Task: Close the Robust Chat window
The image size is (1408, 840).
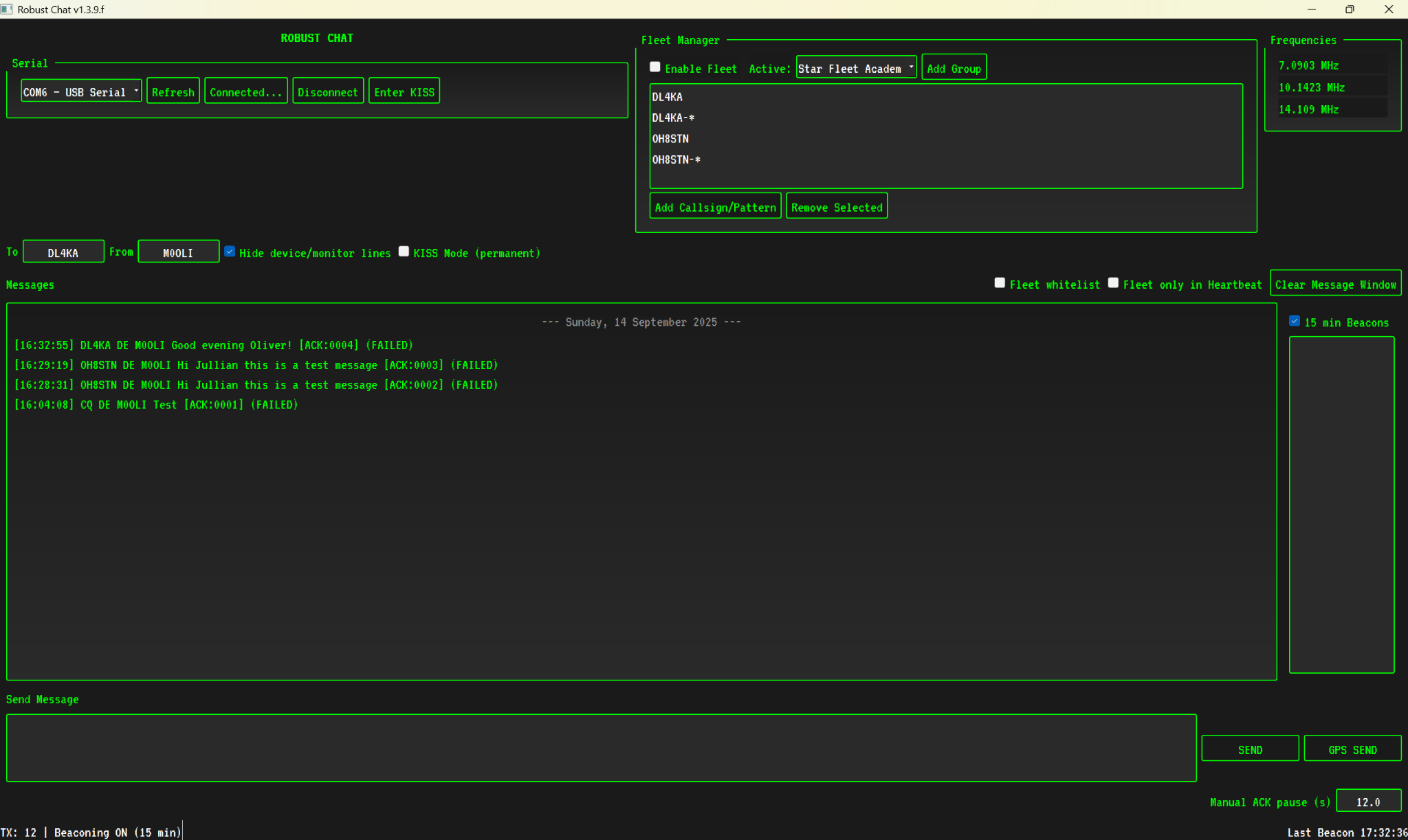Action: click(1389, 9)
